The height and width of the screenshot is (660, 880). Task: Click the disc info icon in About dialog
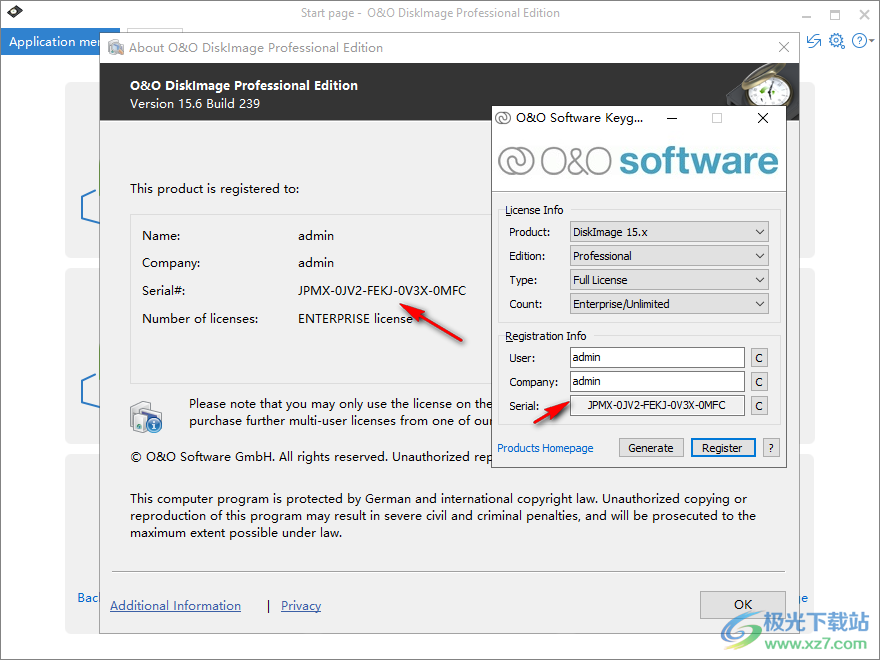(146, 416)
